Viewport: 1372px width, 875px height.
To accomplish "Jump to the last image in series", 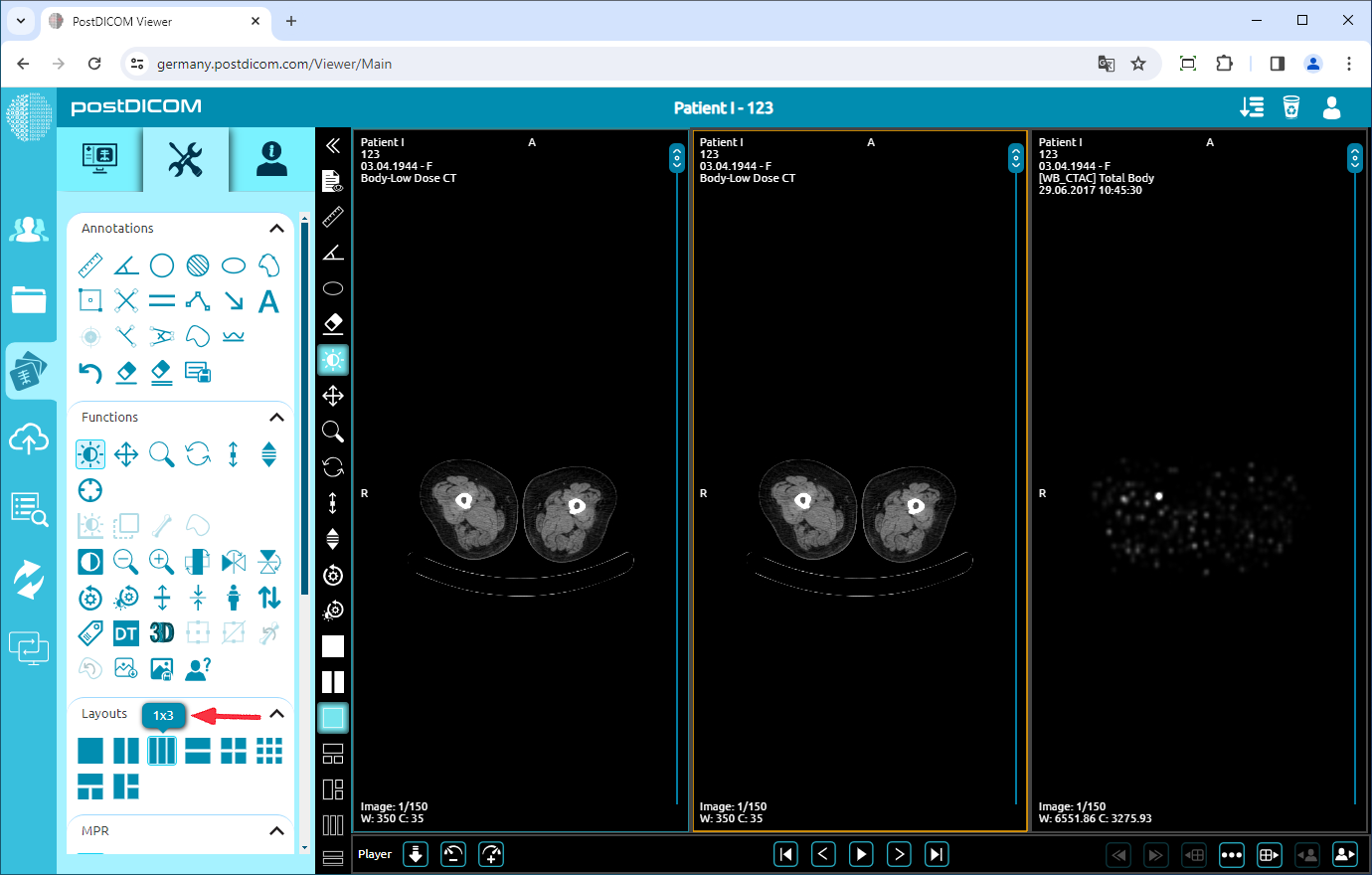I will tap(936, 853).
